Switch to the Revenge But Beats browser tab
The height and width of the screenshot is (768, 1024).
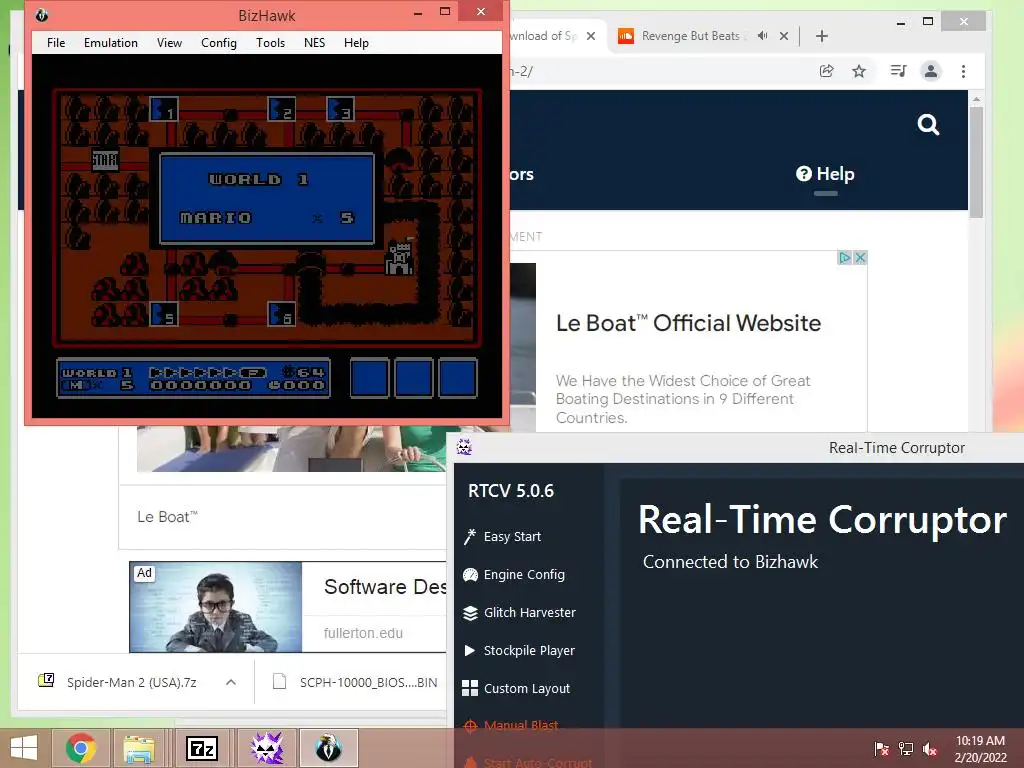coord(691,36)
